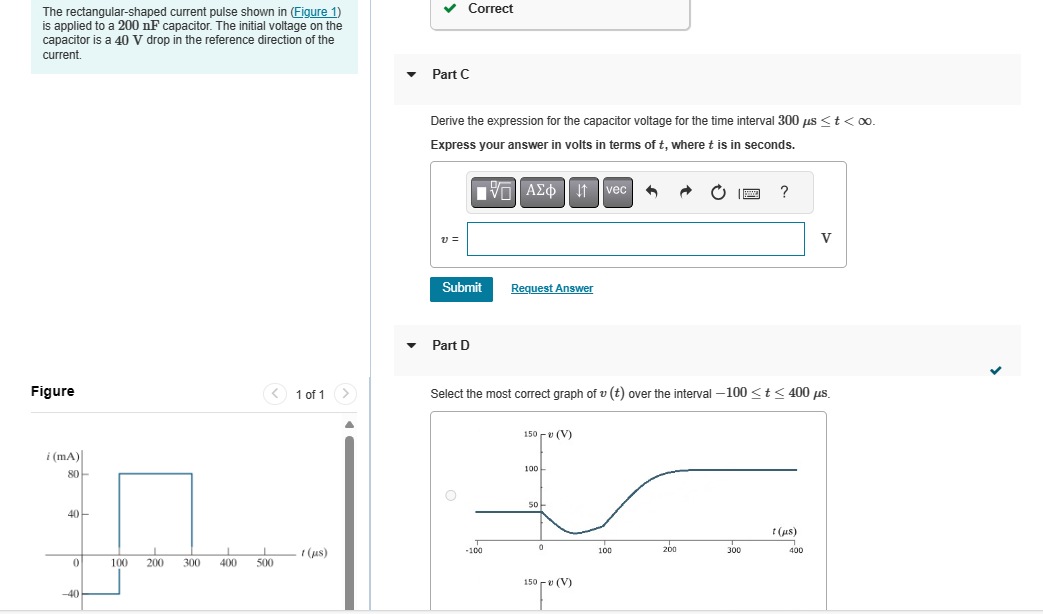Open Figure 1 from the problem statement
This screenshot has height=614, width=1043.
pyautogui.click(x=314, y=11)
